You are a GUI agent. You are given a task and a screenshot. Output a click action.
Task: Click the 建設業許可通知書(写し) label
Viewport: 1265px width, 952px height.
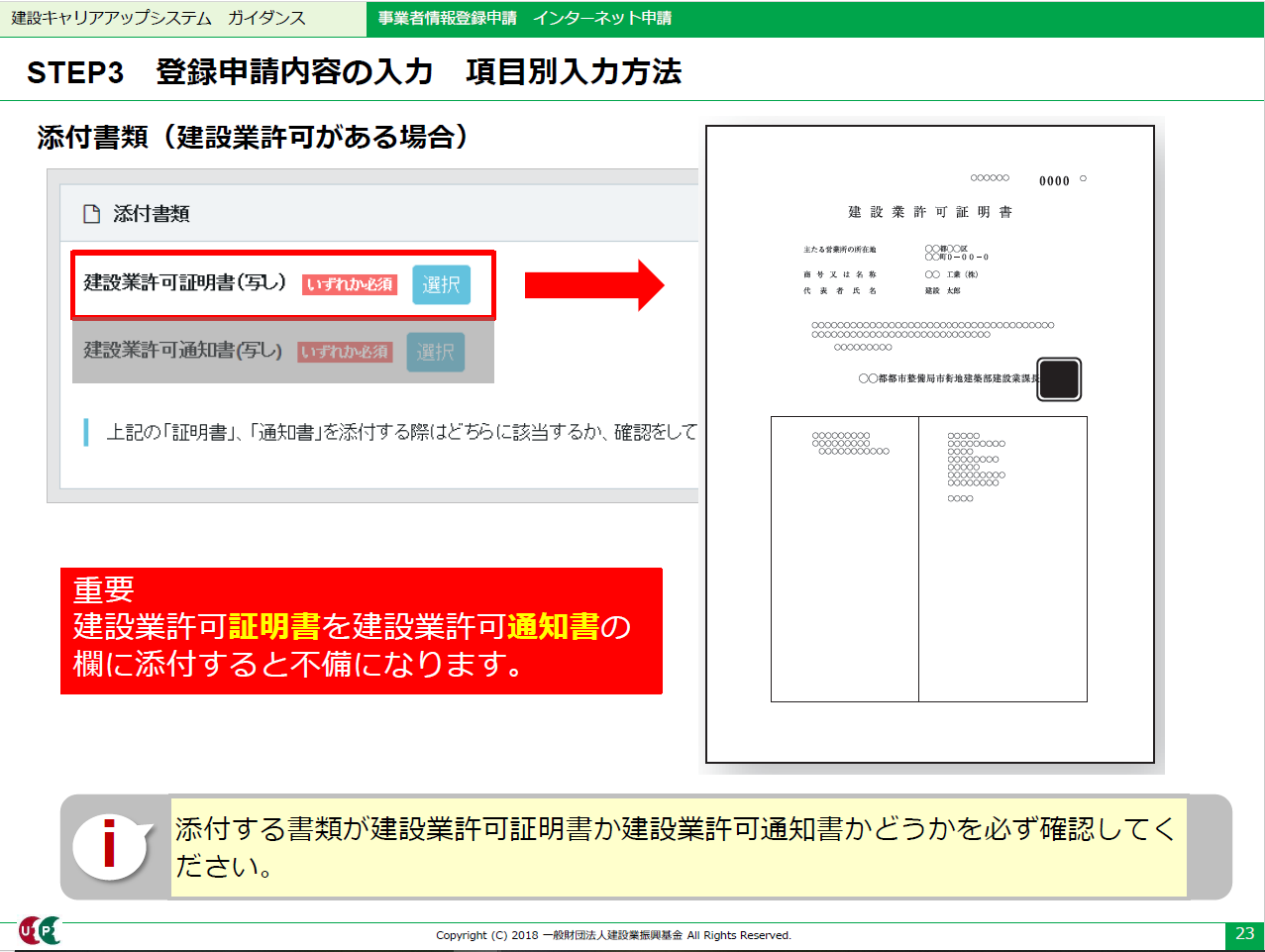click(183, 351)
